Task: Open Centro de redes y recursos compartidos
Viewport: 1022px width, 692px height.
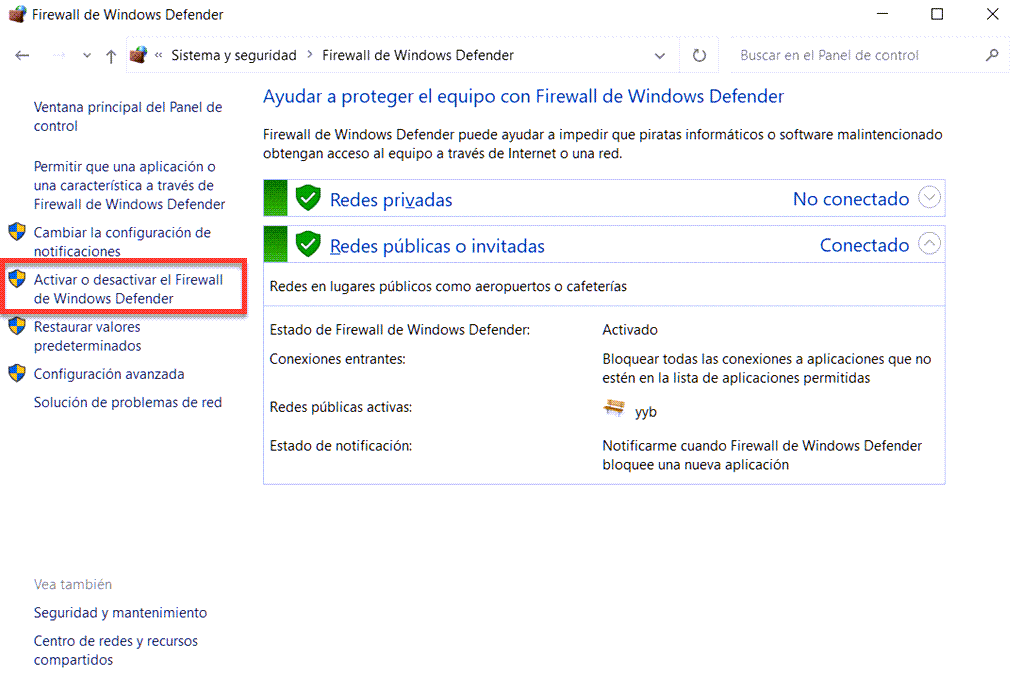Action: point(116,650)
